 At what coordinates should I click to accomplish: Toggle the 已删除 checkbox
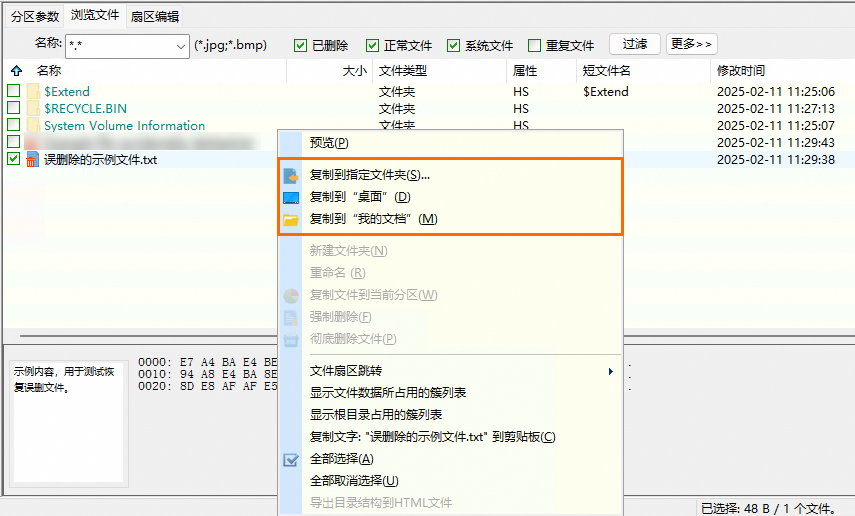coord(300,45)
